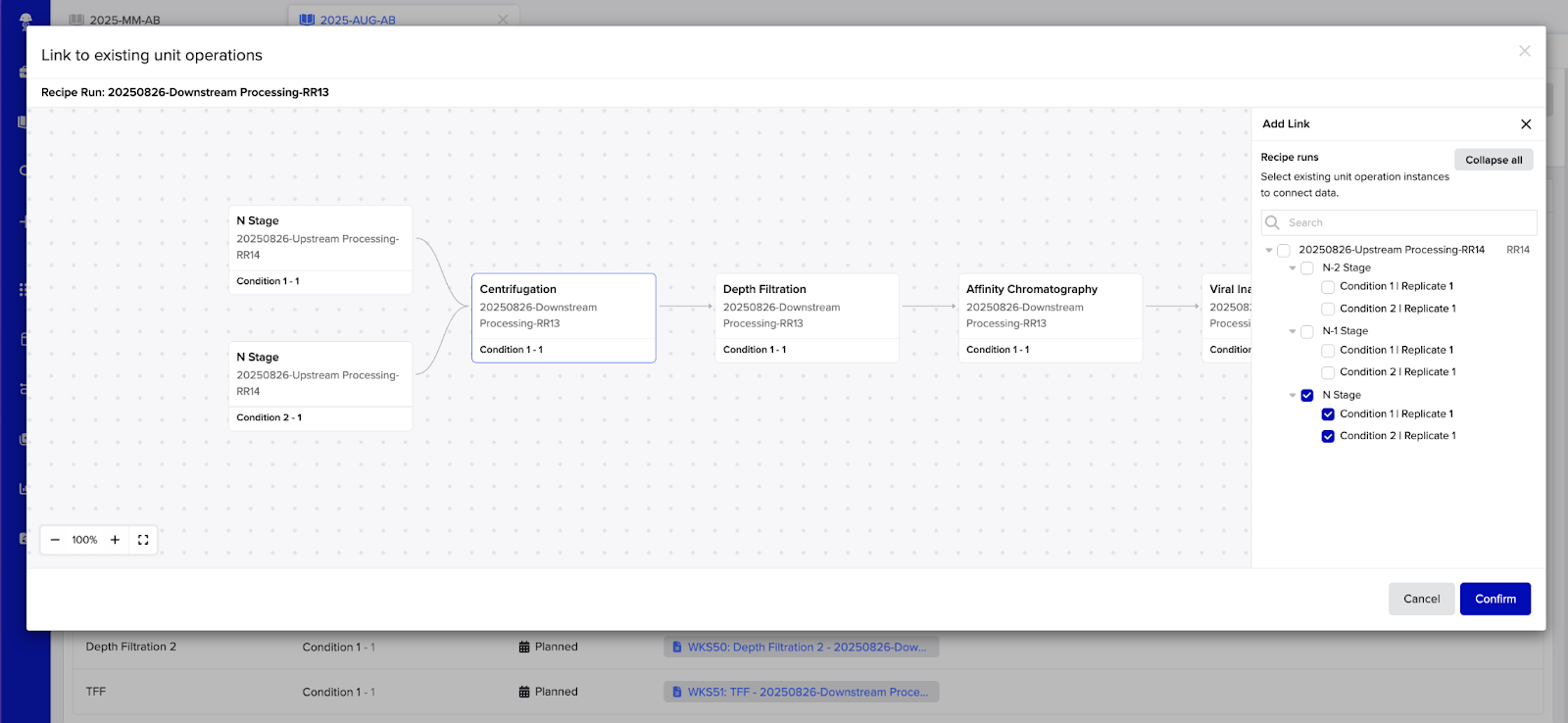Select the 2025-AUG-AB tab
Image resolution: width=1568 pixels, height=723 pixels.
(x=358, y=20)
